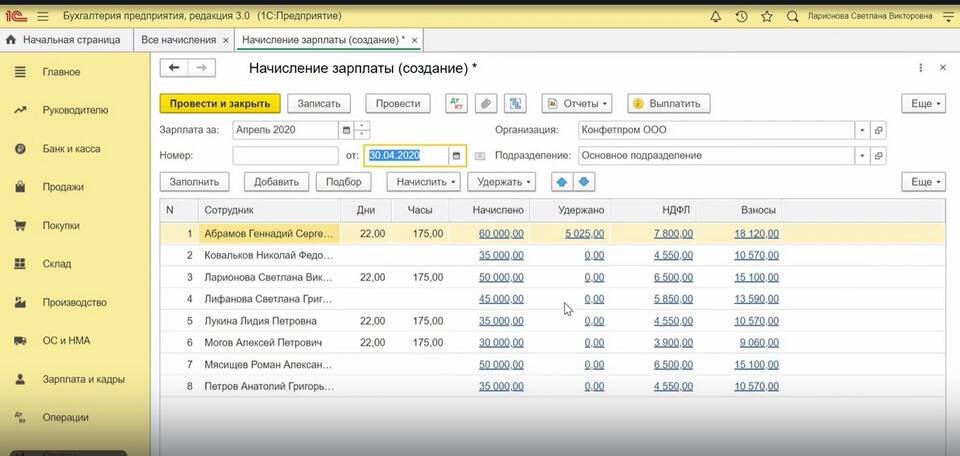Move the selected row up with the blue arrow
This screenshot has width=960, height=456.
561,182
